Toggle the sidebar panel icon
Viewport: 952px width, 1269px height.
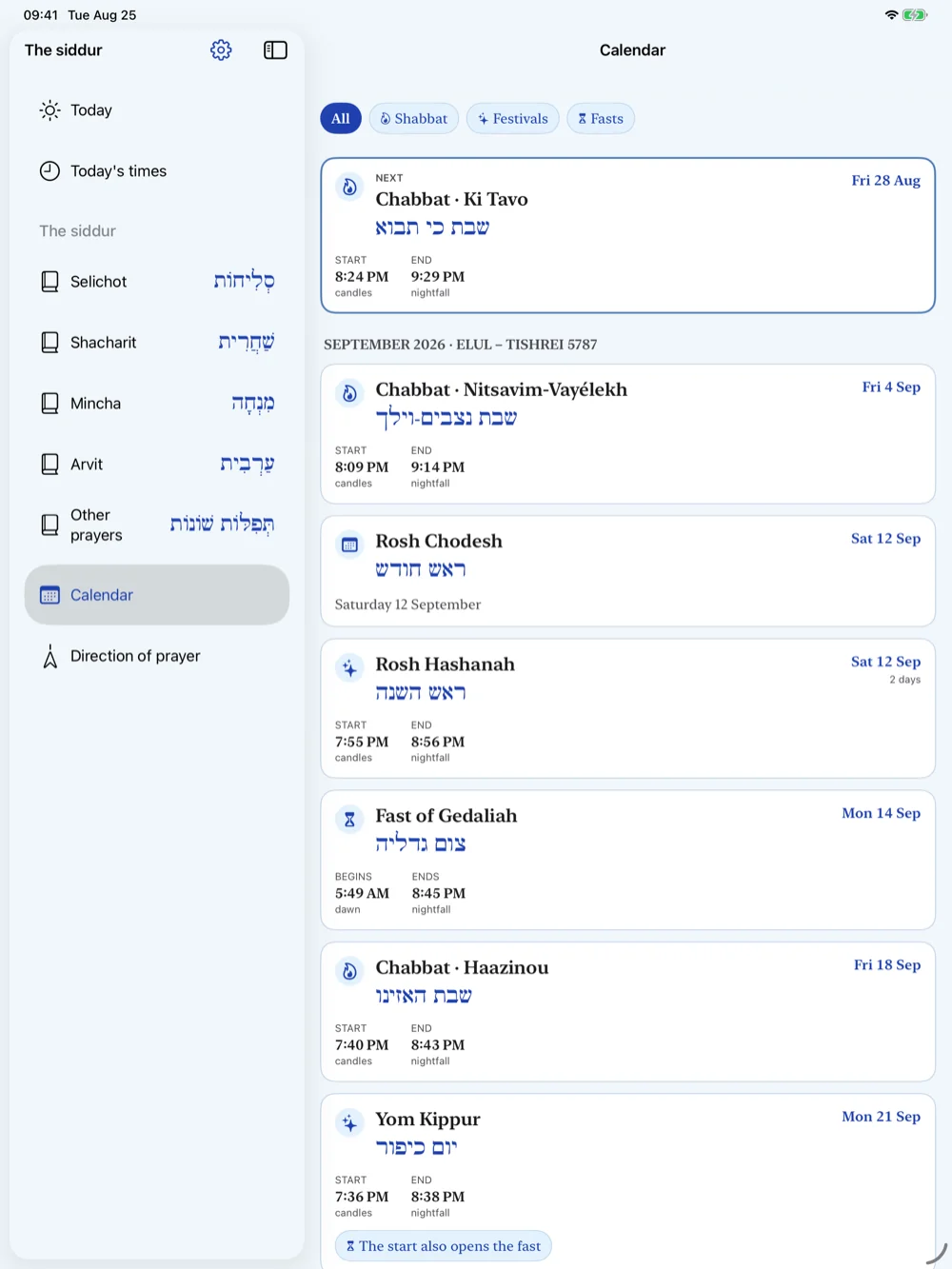[275, 50]
